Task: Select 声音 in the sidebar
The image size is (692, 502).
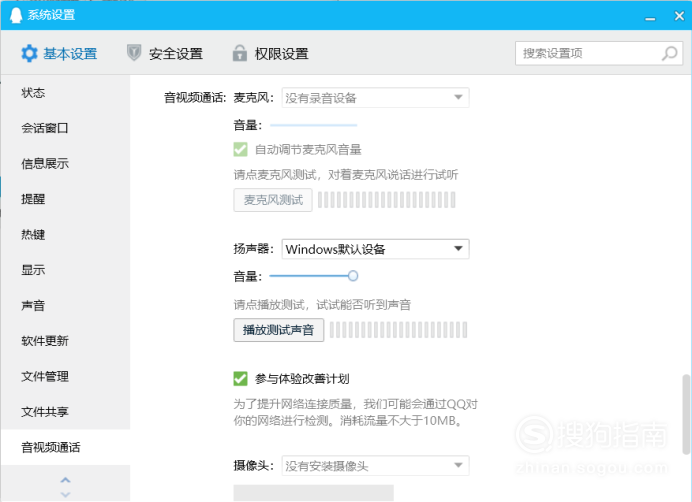Action: pos(65,306)
